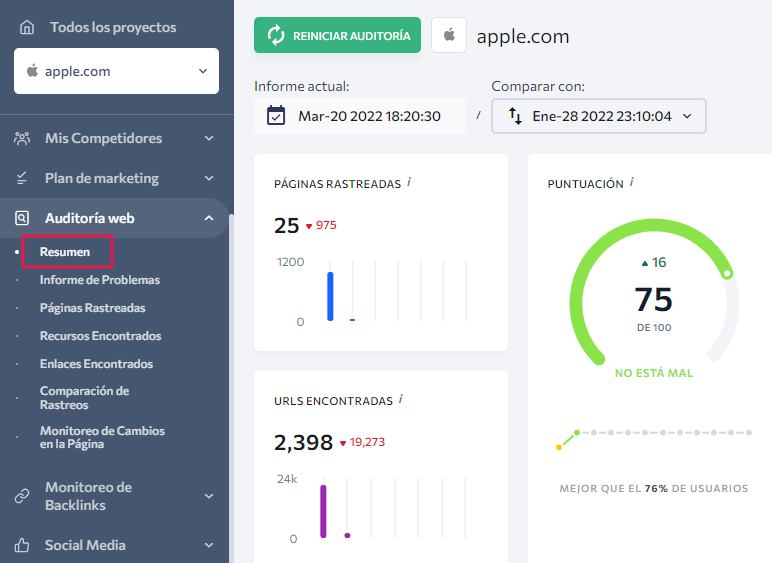The image size is (772, 563).
Task: Click the NO ESTÁ MAL score label
Action: click(654, 373)
